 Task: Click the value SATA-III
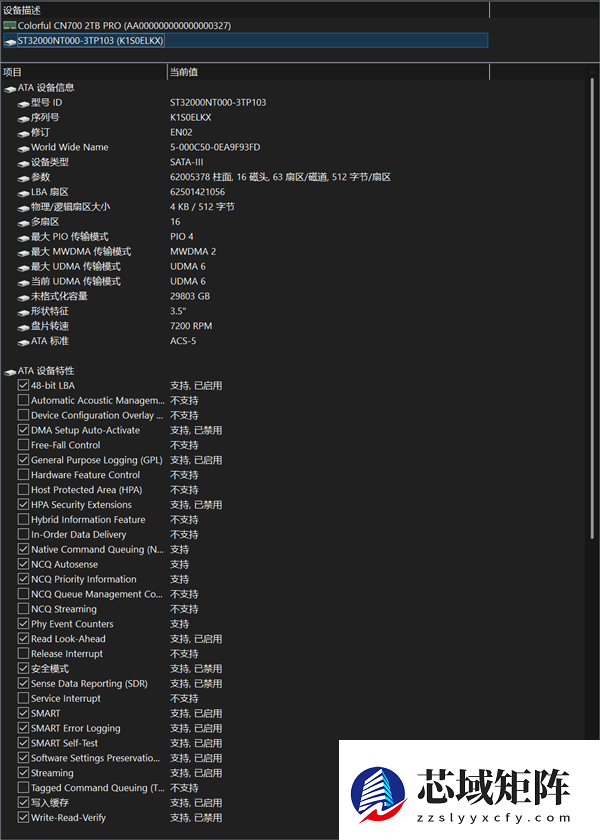(x=186, y=162)
